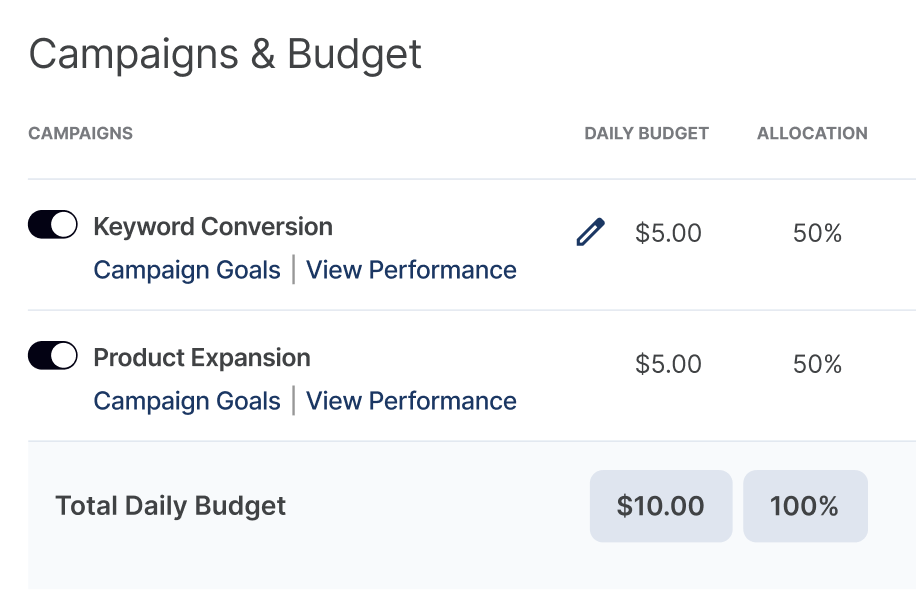Select the 50% allocation for Keyword Conversion
Image resolution: width=916 pixels, height=612 pixels.
817,232
